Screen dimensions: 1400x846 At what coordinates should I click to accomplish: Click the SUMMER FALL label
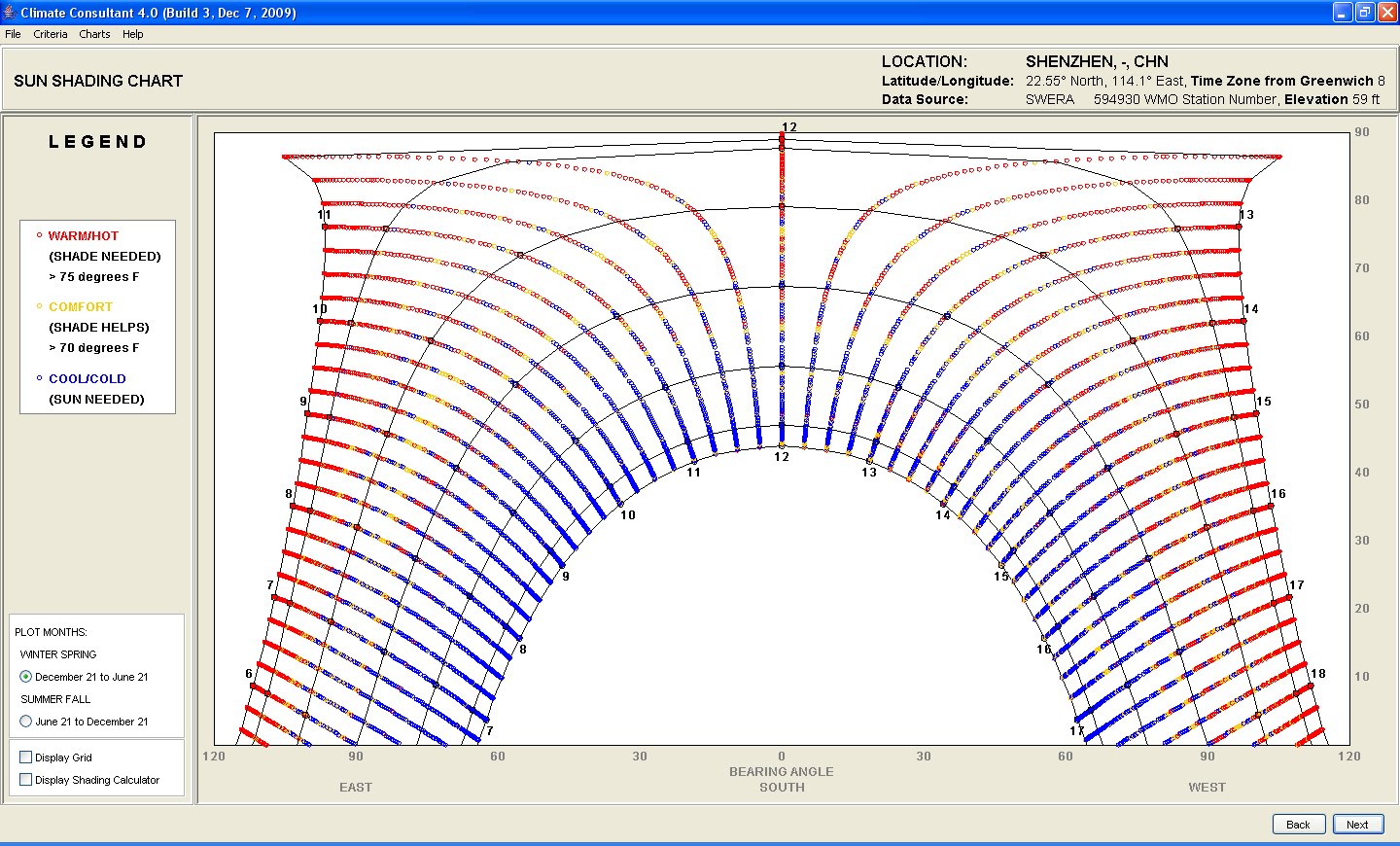[x=55, y=699]
